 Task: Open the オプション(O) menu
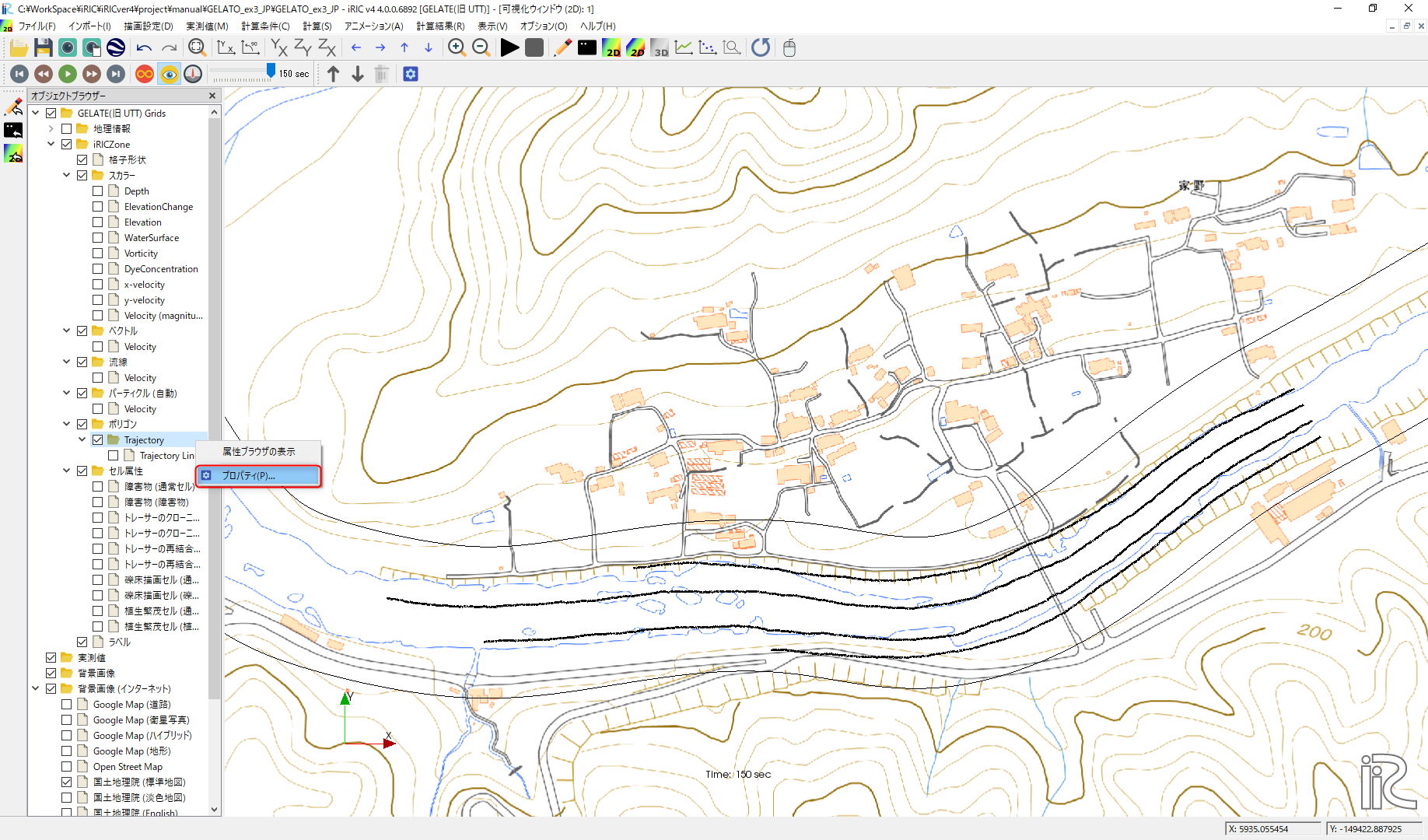544,26
